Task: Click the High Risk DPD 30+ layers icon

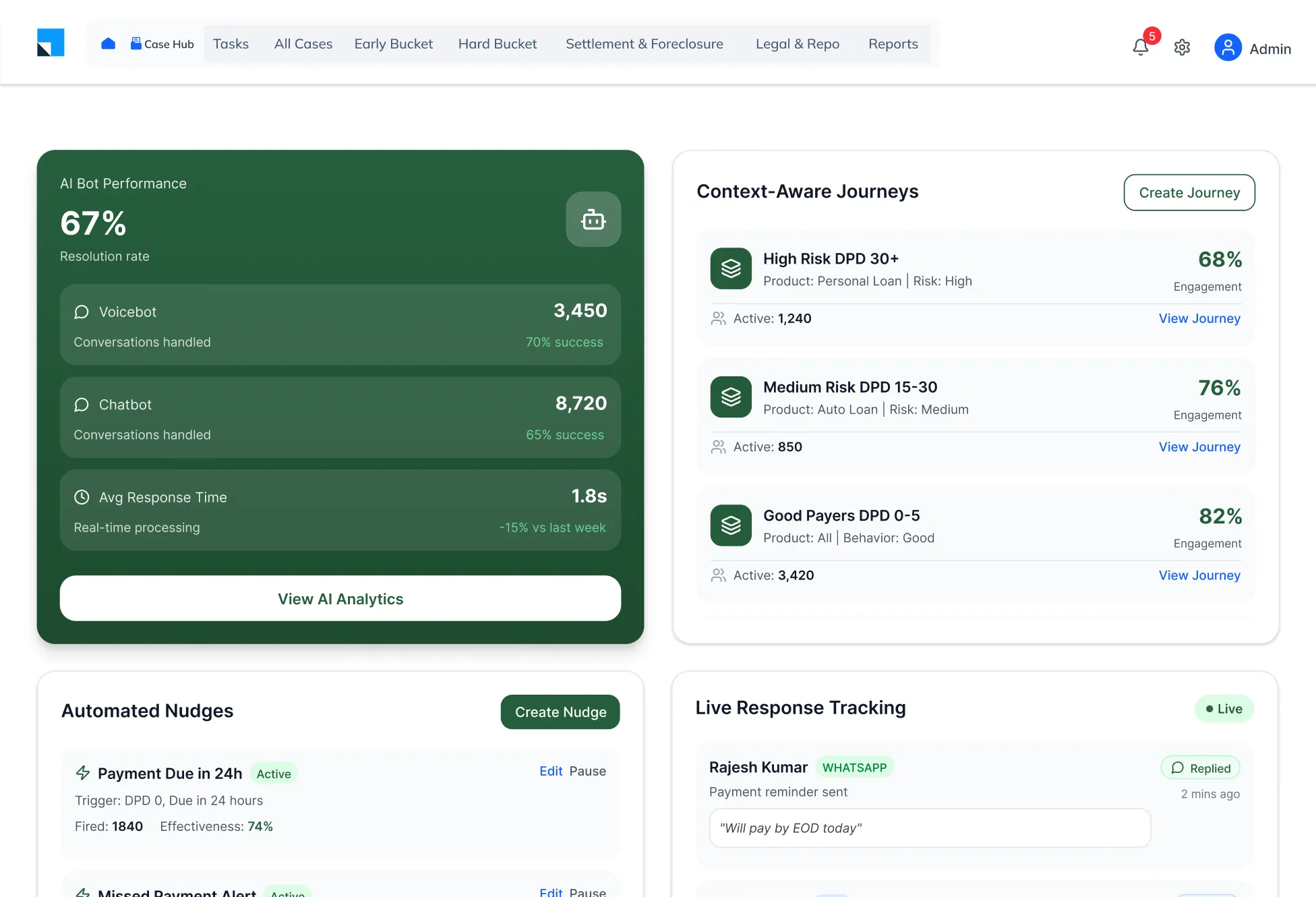Action: click(x=731, y=268)
